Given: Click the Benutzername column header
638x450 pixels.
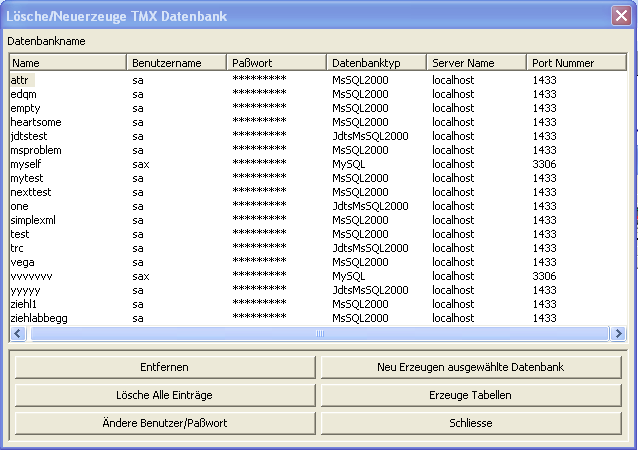Looking at the screenshot, I should coord(176,63).
